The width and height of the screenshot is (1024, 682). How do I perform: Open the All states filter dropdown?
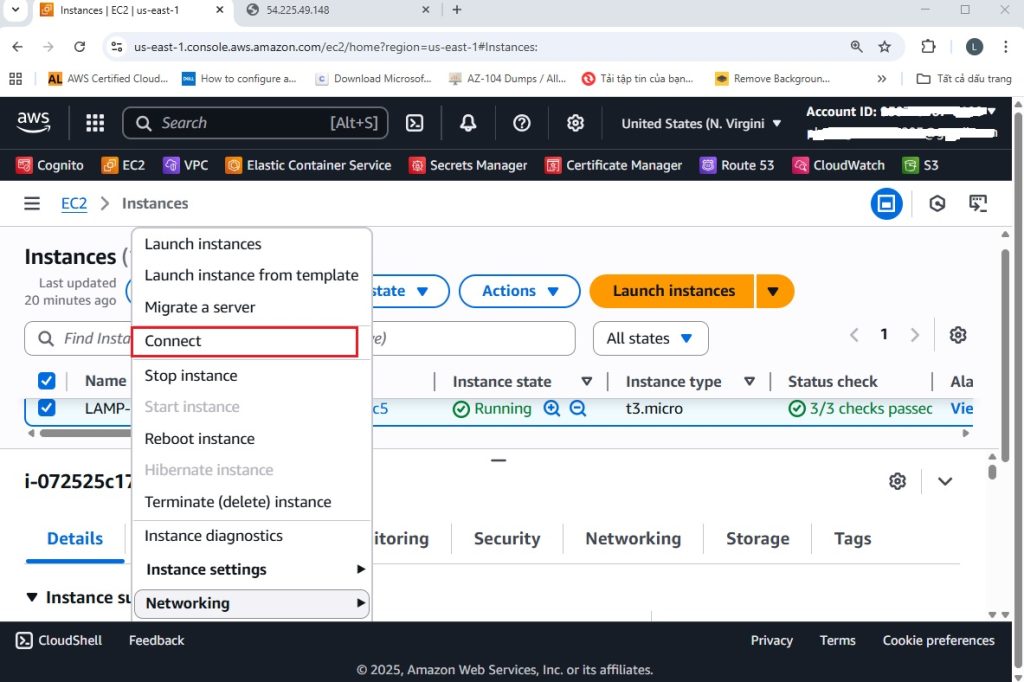click(x=650, y=338)
